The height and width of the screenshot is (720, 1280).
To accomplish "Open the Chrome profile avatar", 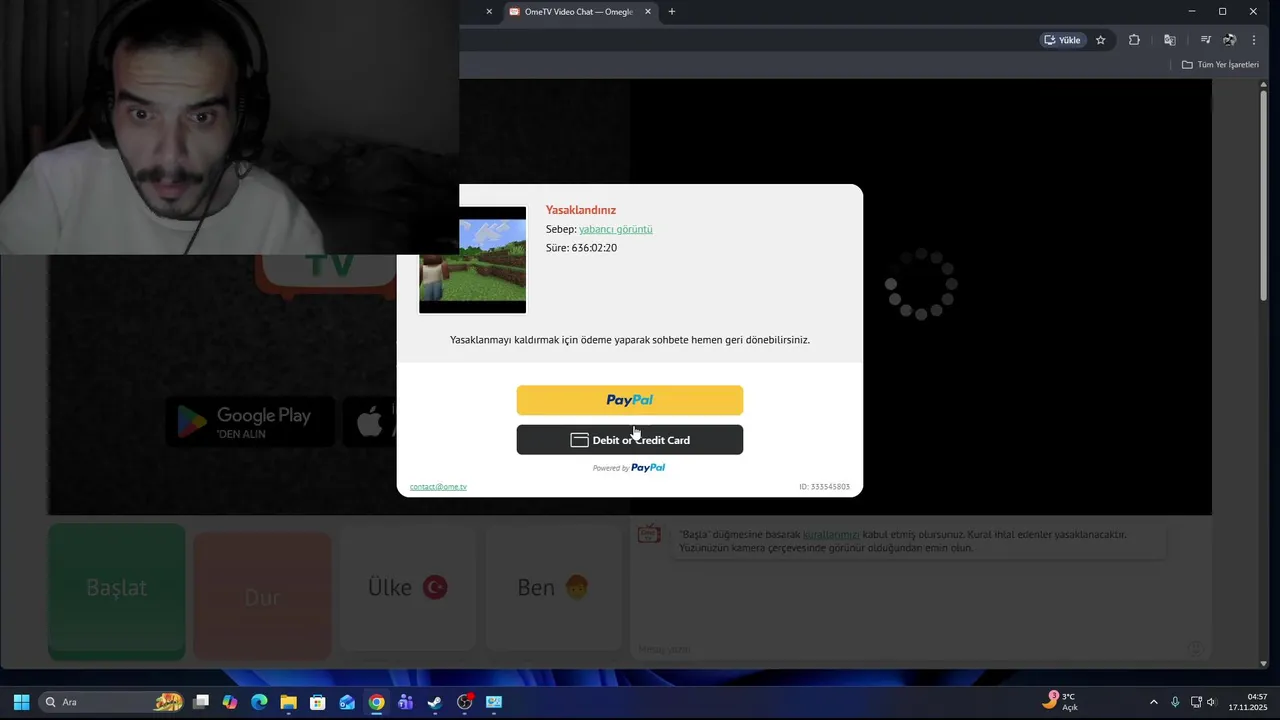I will pyautogui.click(x=1229, y=40).
